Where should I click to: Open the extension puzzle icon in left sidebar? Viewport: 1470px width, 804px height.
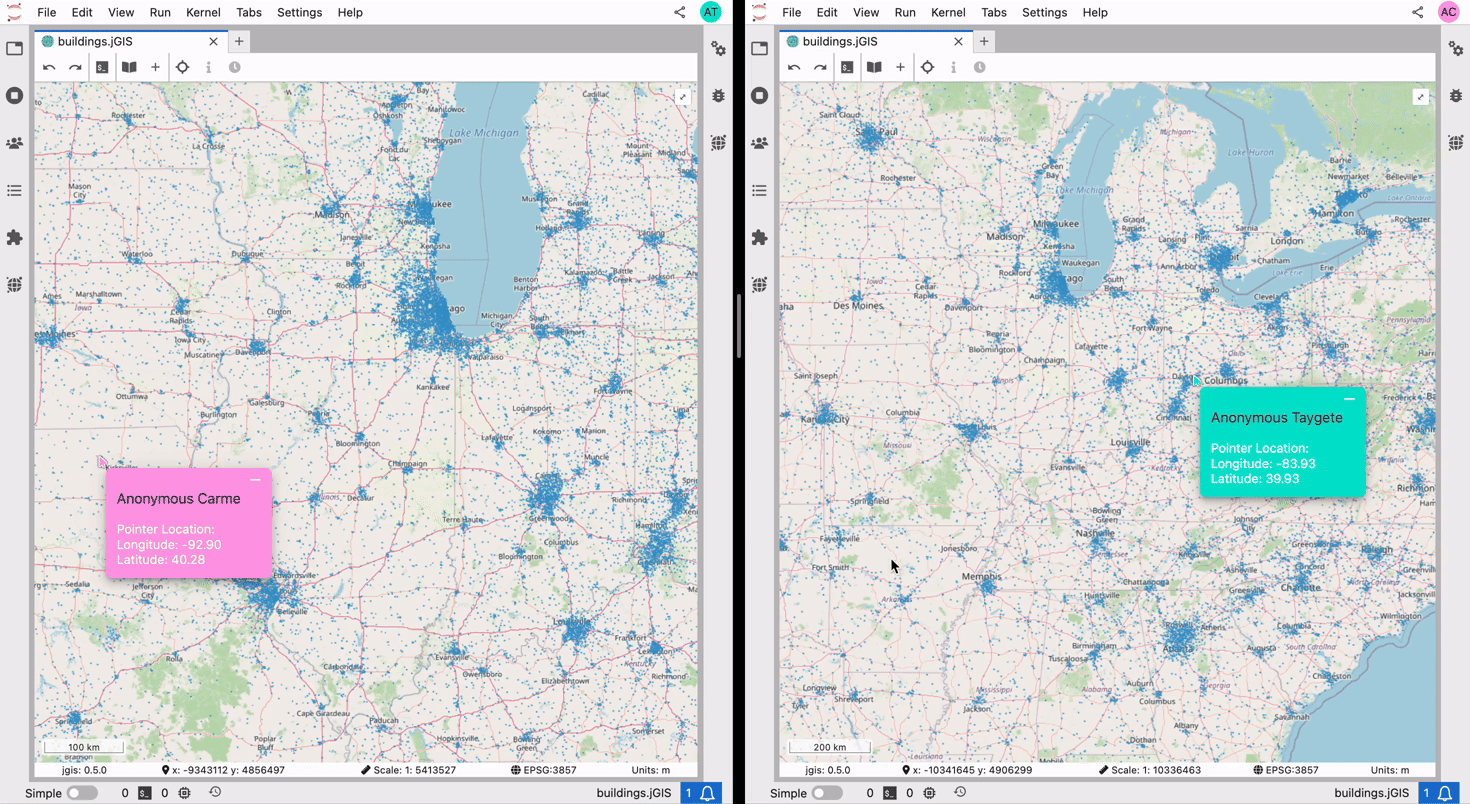click(14, 238)
